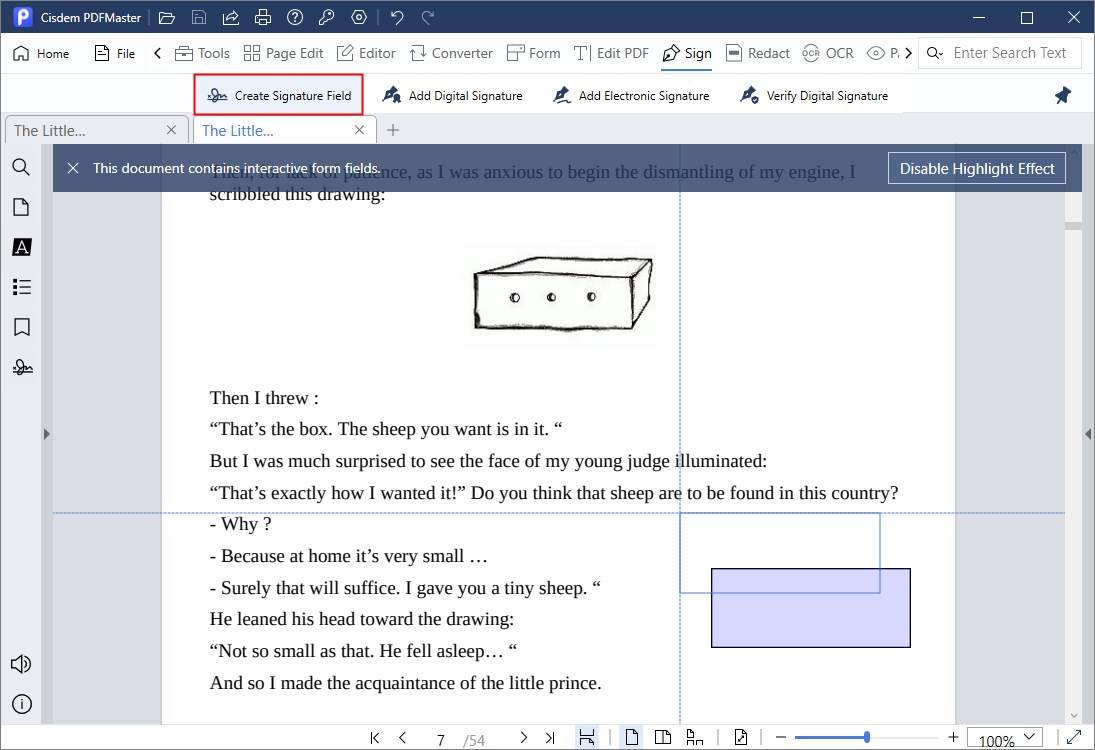Open the File menu
Image resolution: width=1095 pixels, height=750 pixels.
click(x=115, y=53)
